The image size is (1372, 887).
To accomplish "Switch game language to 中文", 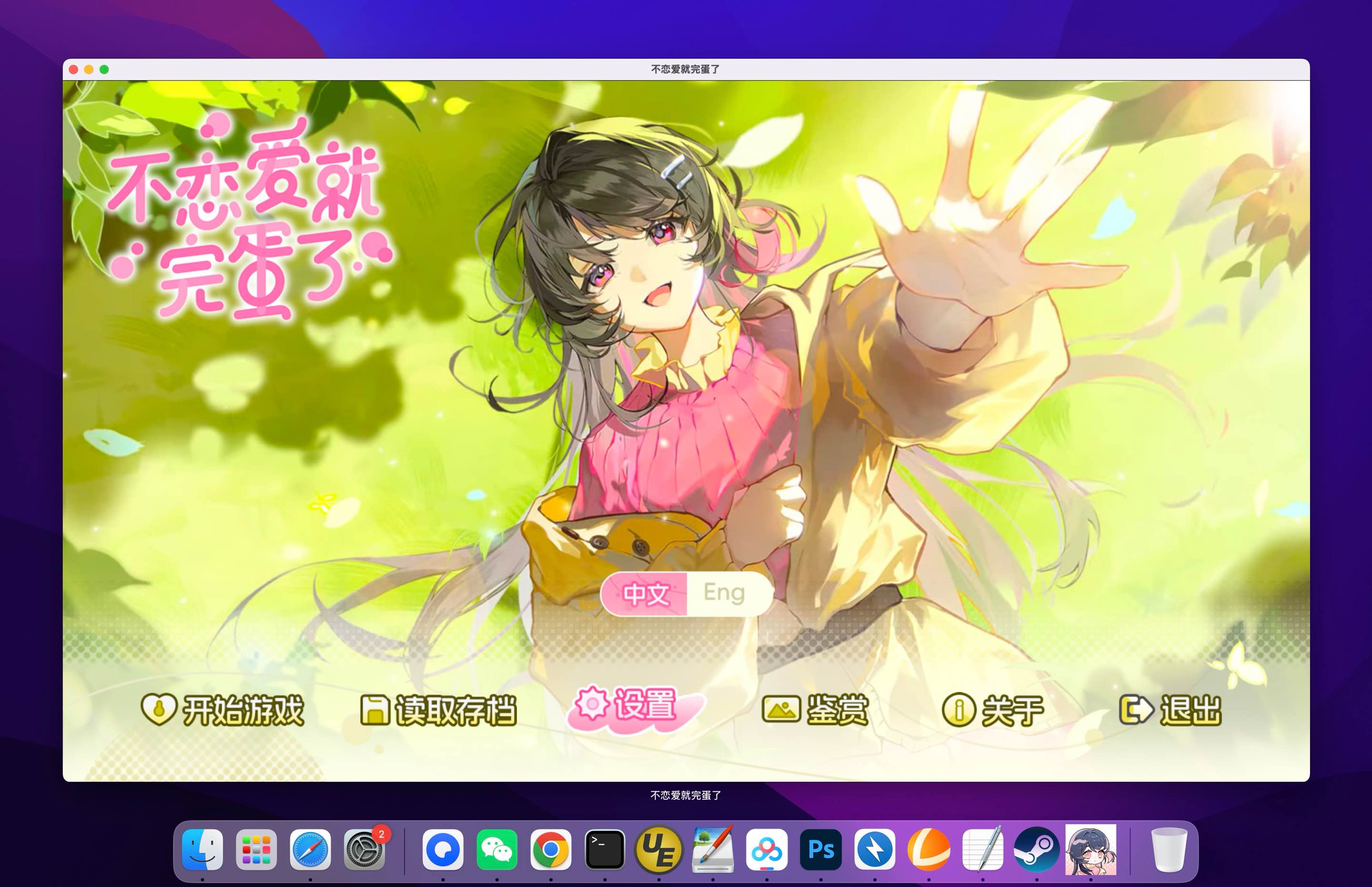I will click(645, 593).
